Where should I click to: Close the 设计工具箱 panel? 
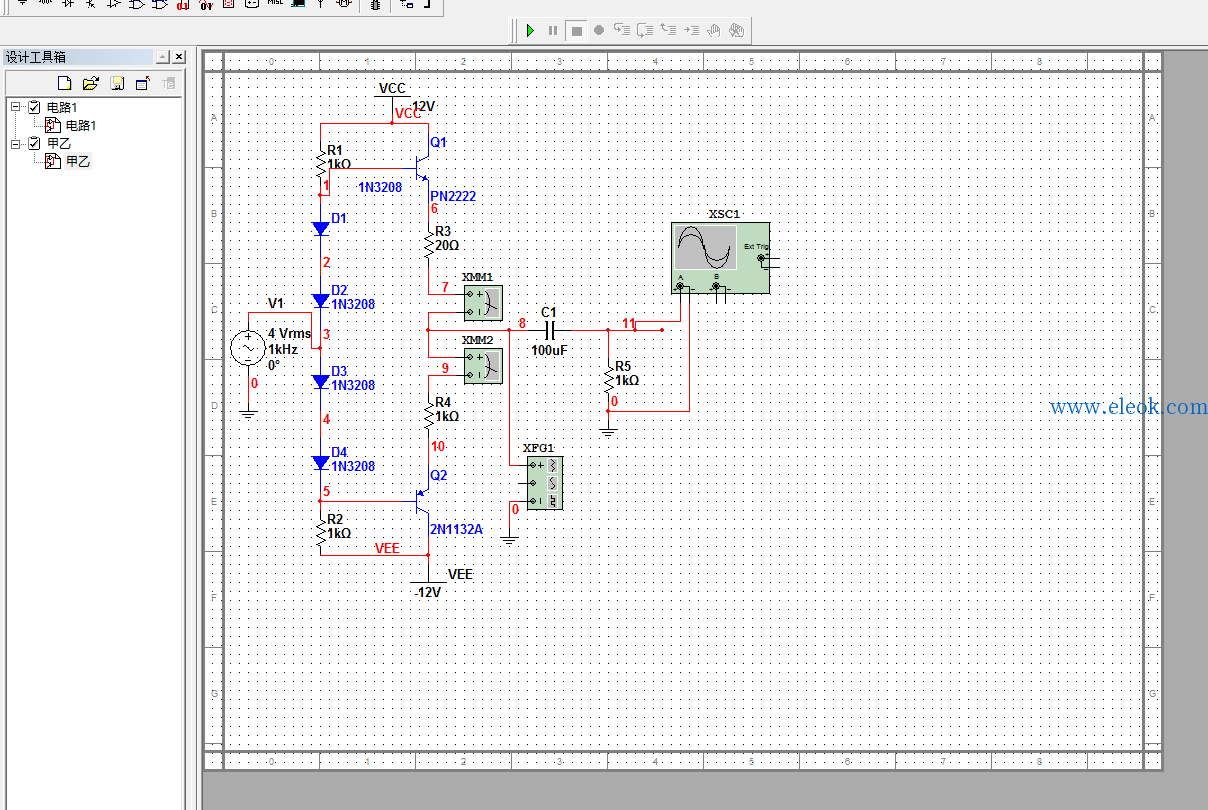(179, 57)
